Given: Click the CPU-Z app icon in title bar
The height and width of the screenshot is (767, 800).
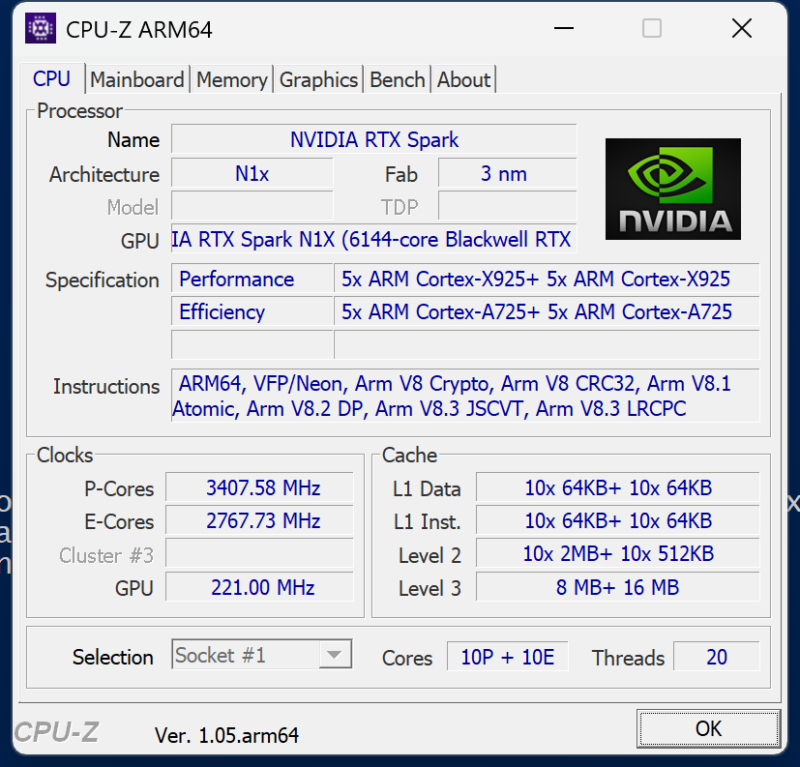Looking at the screenshot, I should click(x=40, y=29).
